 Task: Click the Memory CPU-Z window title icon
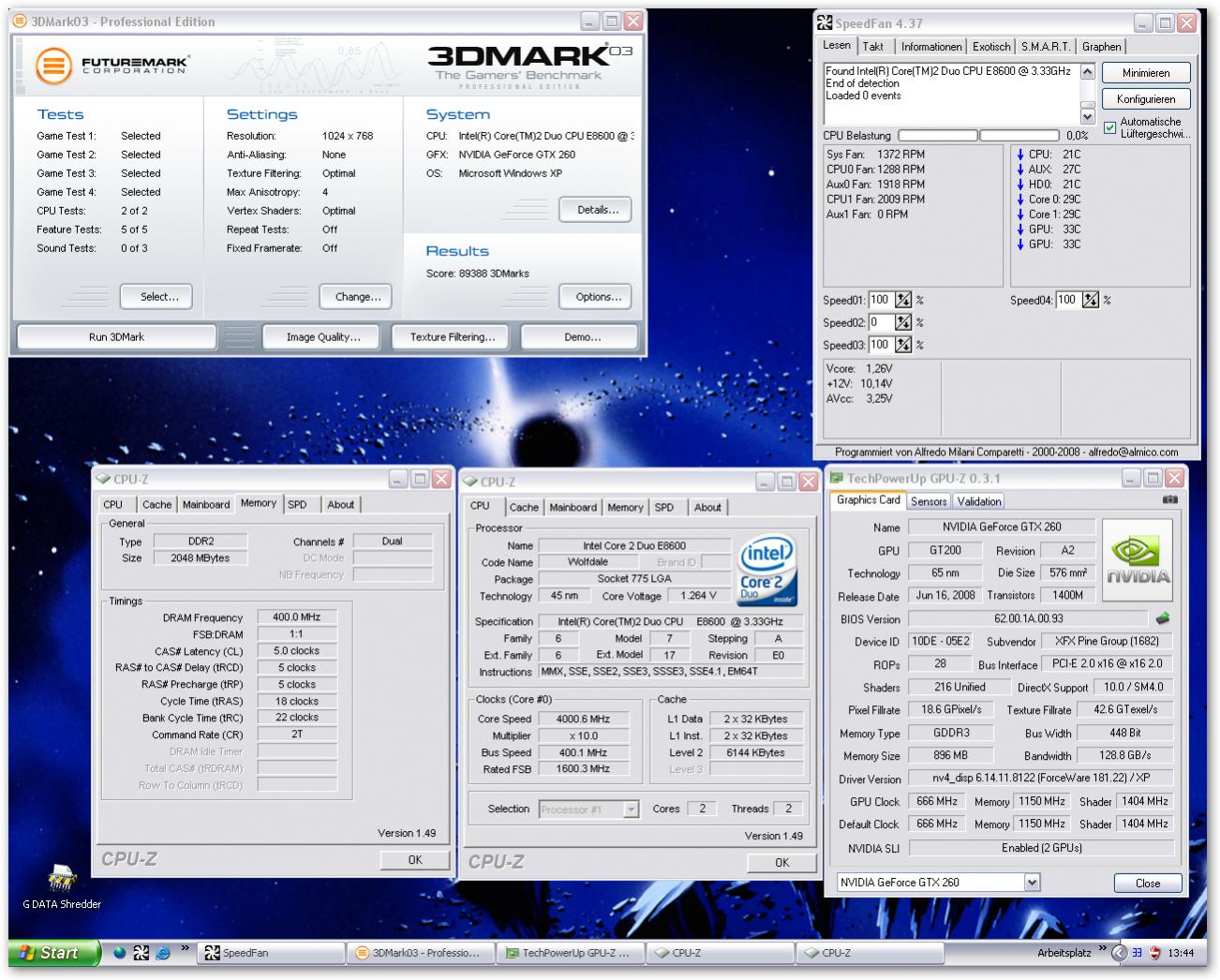(103, 479)
